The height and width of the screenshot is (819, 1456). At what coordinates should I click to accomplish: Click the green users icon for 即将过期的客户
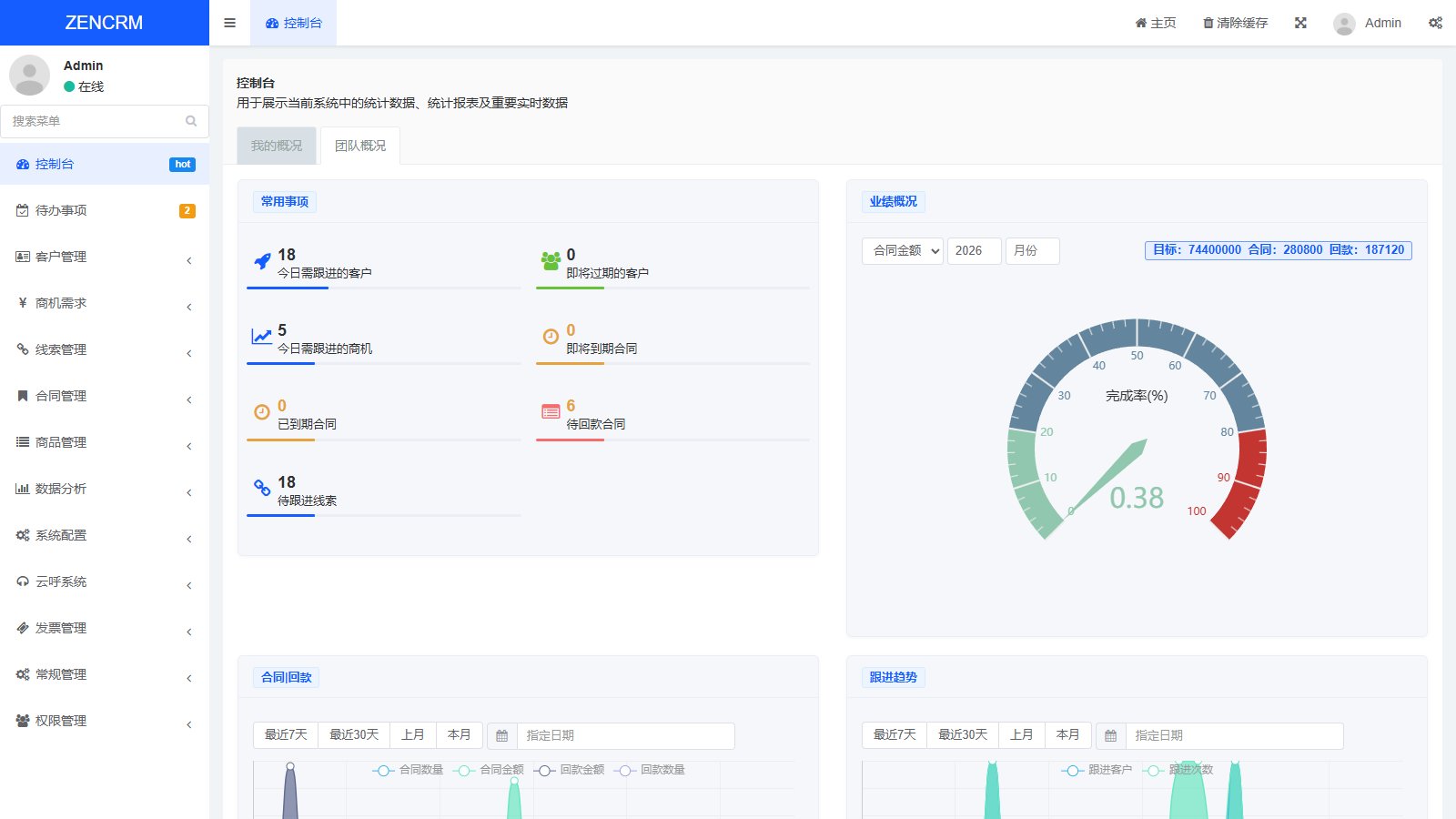551,261
